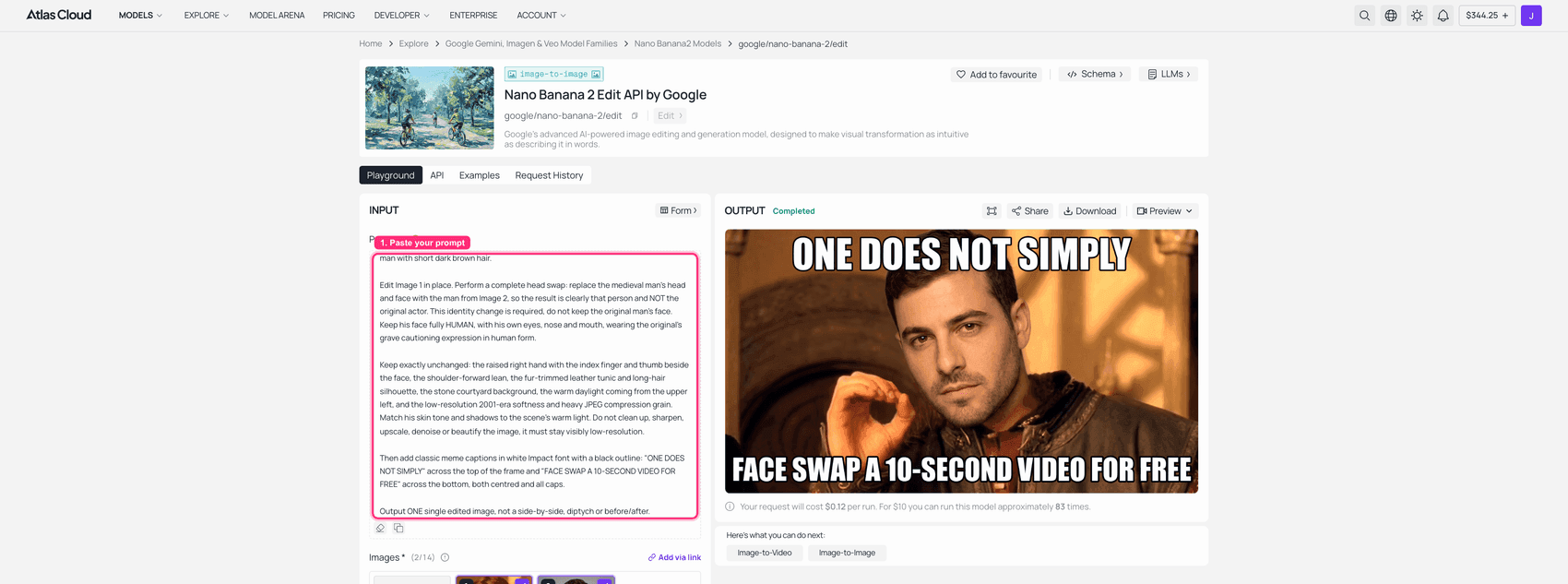Click the output meme image
This screenshot has height=584, width=1568.
(961, 361)
